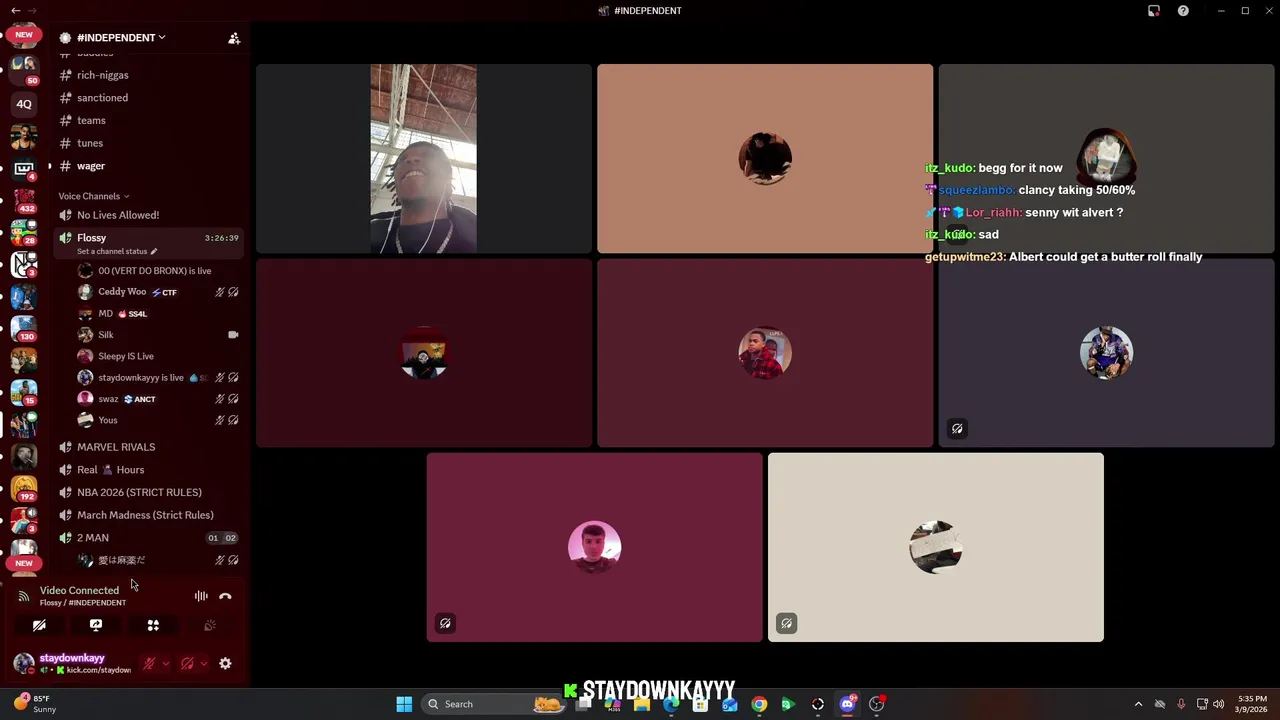Select user 00 (VERT DO BRONX)
The width and height of the screenshot is (1280, 720).
point(158,271)
